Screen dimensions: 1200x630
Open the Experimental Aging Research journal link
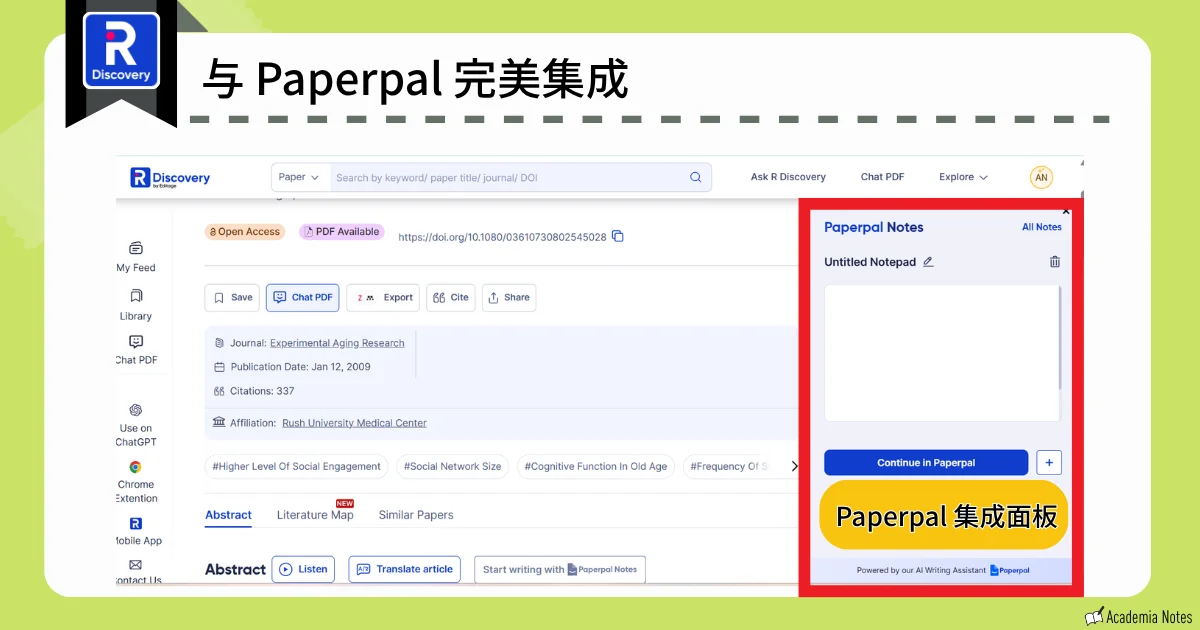tap(337, 343)
